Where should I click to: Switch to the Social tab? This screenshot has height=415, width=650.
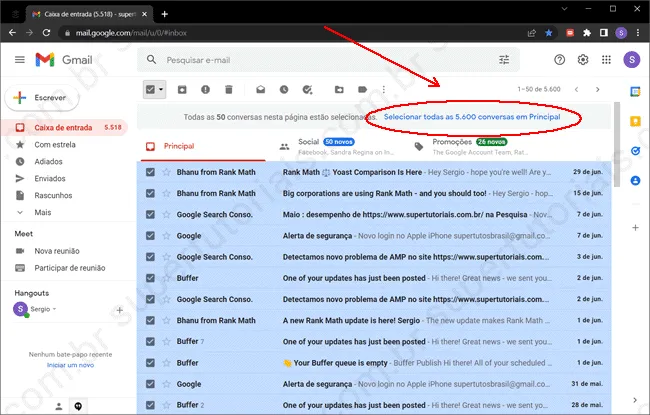click(x=337, y=146)
